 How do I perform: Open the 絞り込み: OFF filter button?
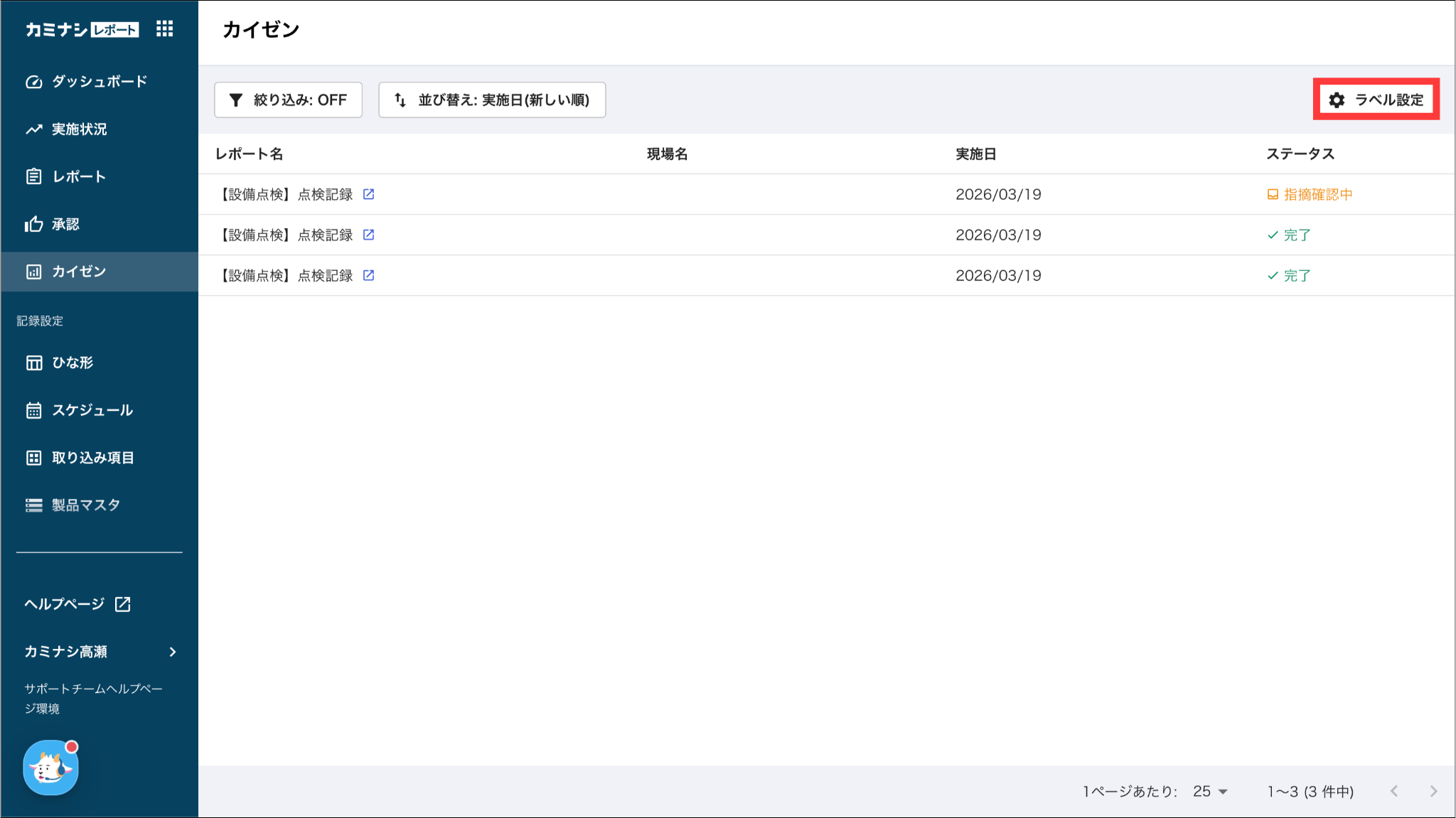pyautogui.click(x=288, y=99)
